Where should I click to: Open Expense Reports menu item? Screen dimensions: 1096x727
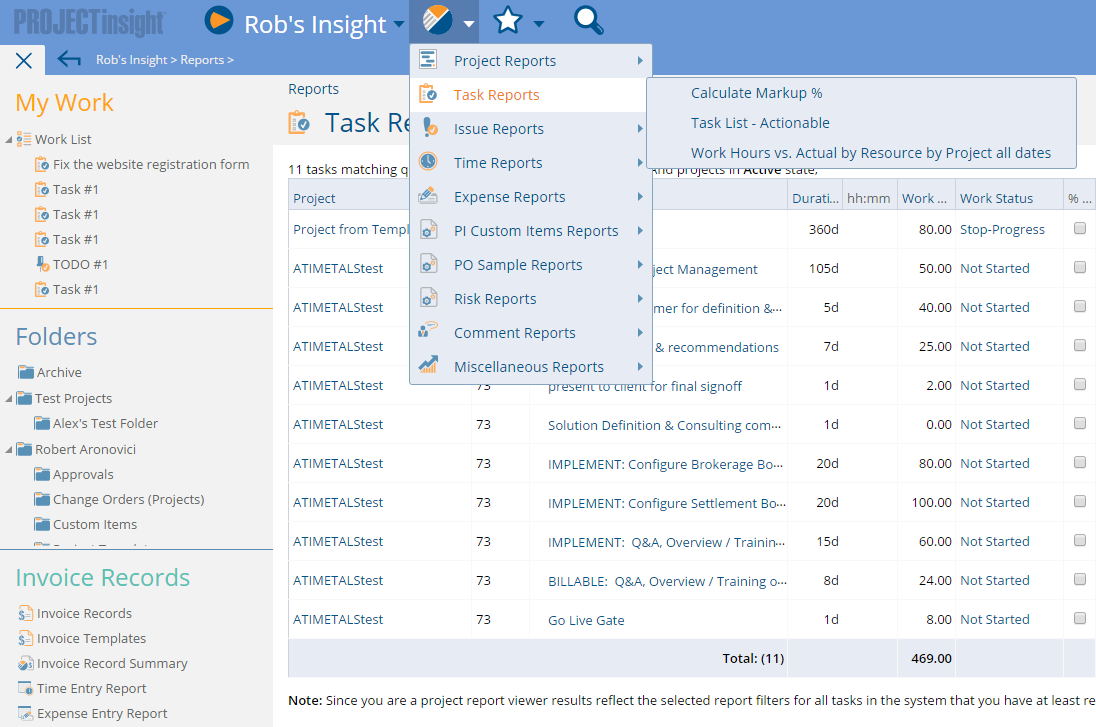531,197
